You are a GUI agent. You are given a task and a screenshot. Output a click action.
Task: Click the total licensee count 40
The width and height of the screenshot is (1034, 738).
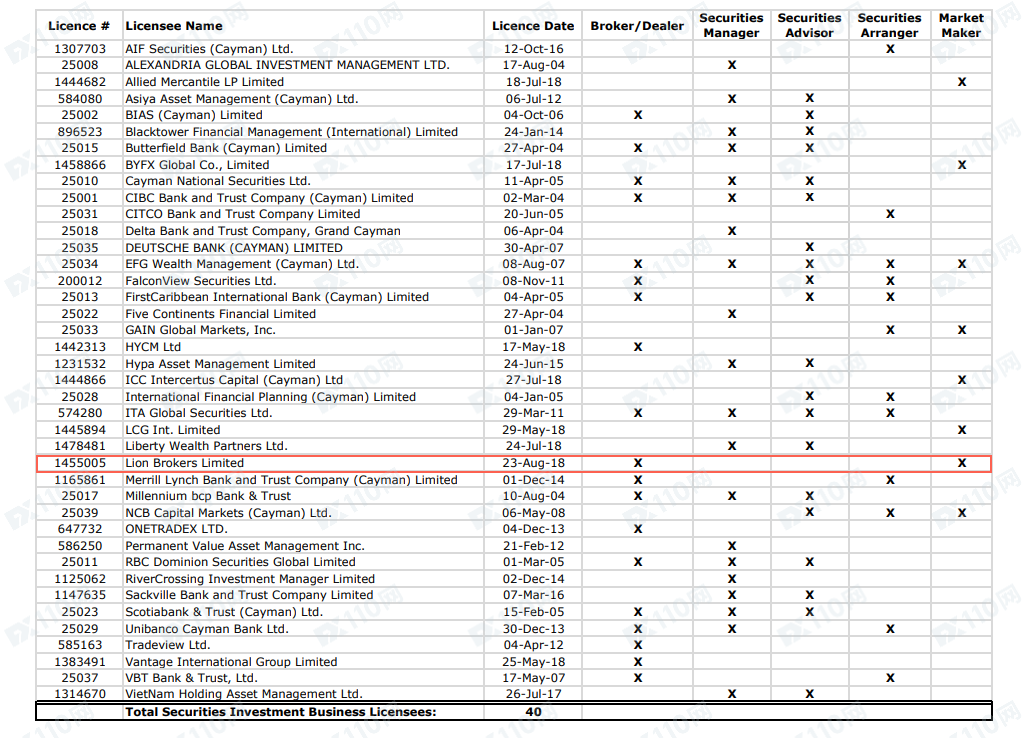pos(533,712)
